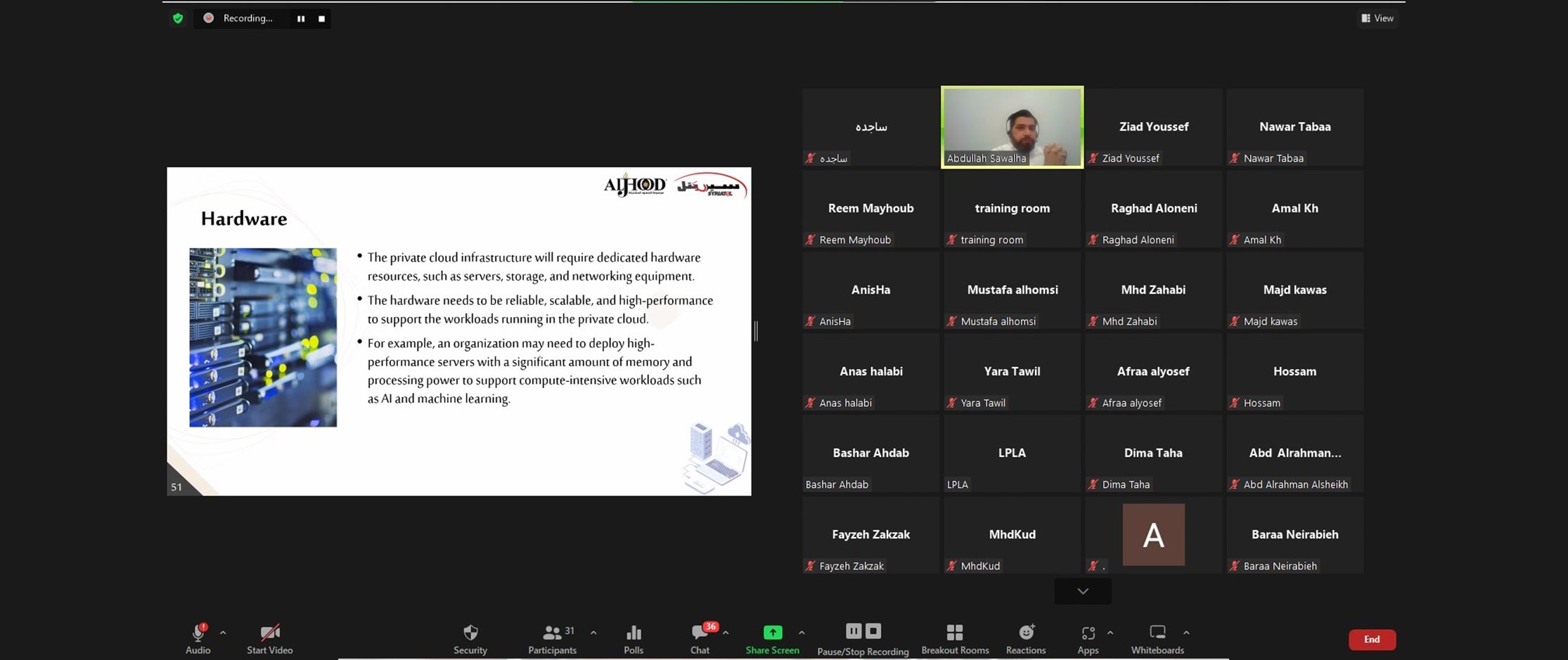
Task: Click the red End meeting button
Action: 1372,639
